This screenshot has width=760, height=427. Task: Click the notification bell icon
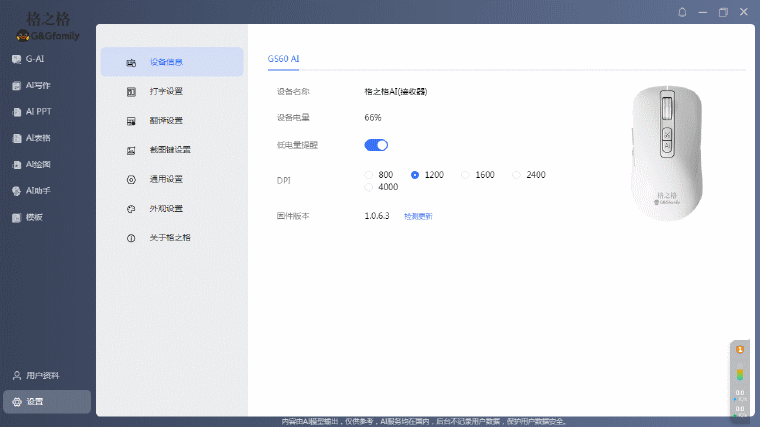click(682, 12)
